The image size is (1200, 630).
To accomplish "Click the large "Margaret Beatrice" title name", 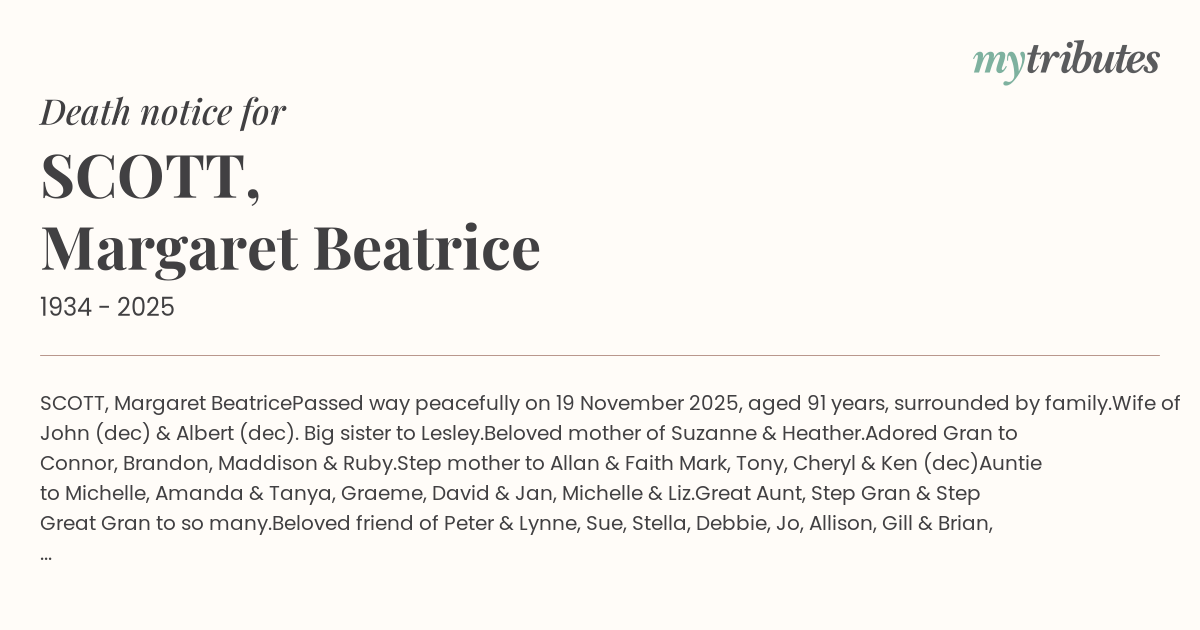I will click(x=290, y=248).
